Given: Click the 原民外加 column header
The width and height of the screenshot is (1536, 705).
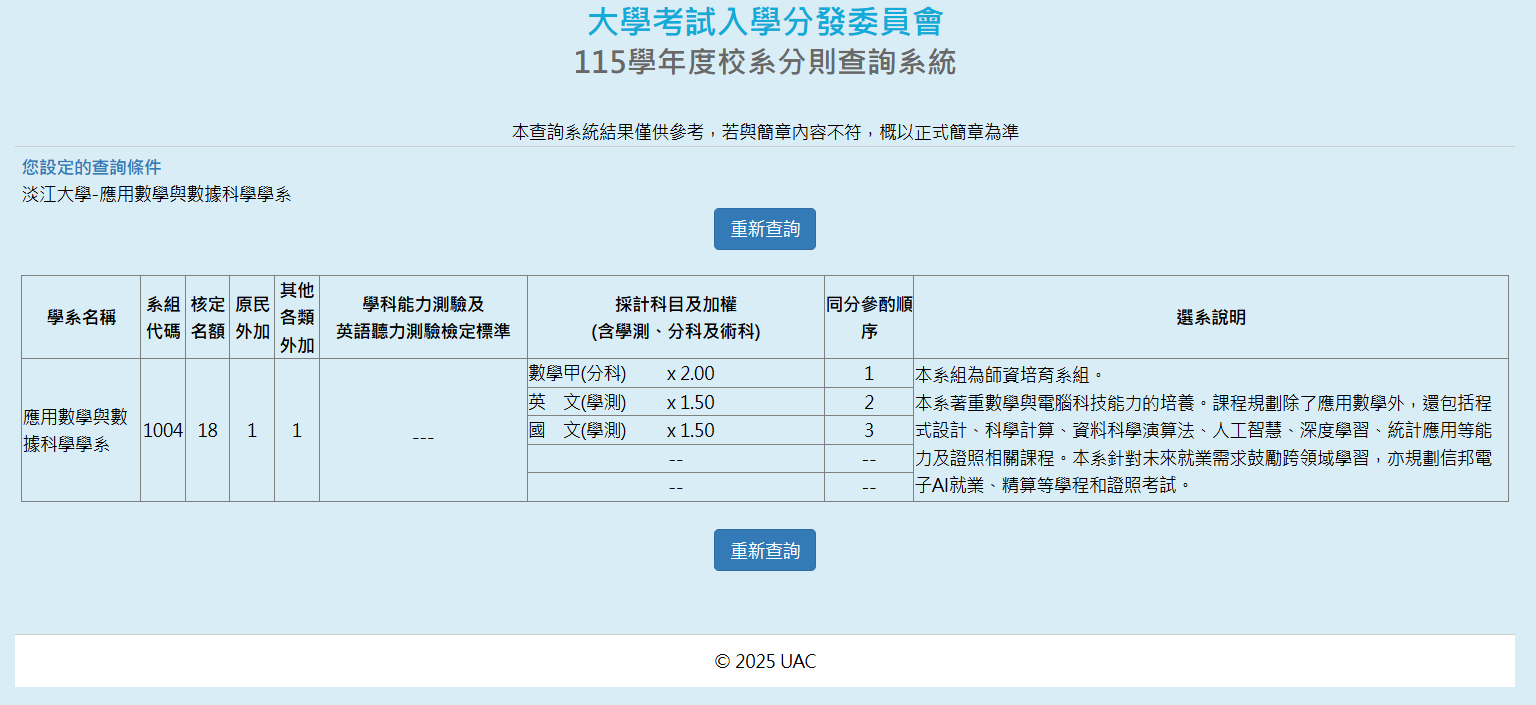Looking at the screenshot, I should [252, 318].
